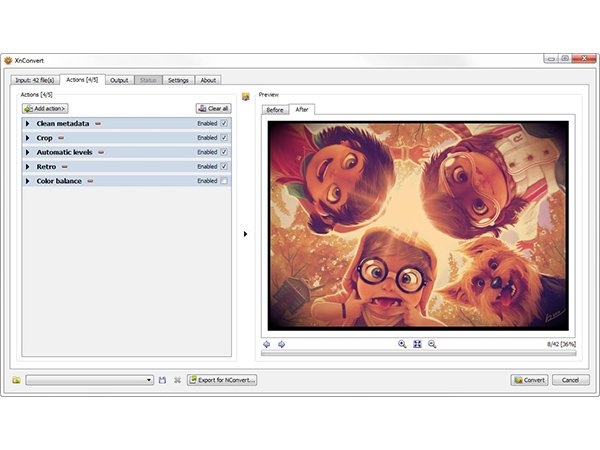Click the Add action button
The height and width of the screenshot is (450, 600).
click(x=45, y=108)
